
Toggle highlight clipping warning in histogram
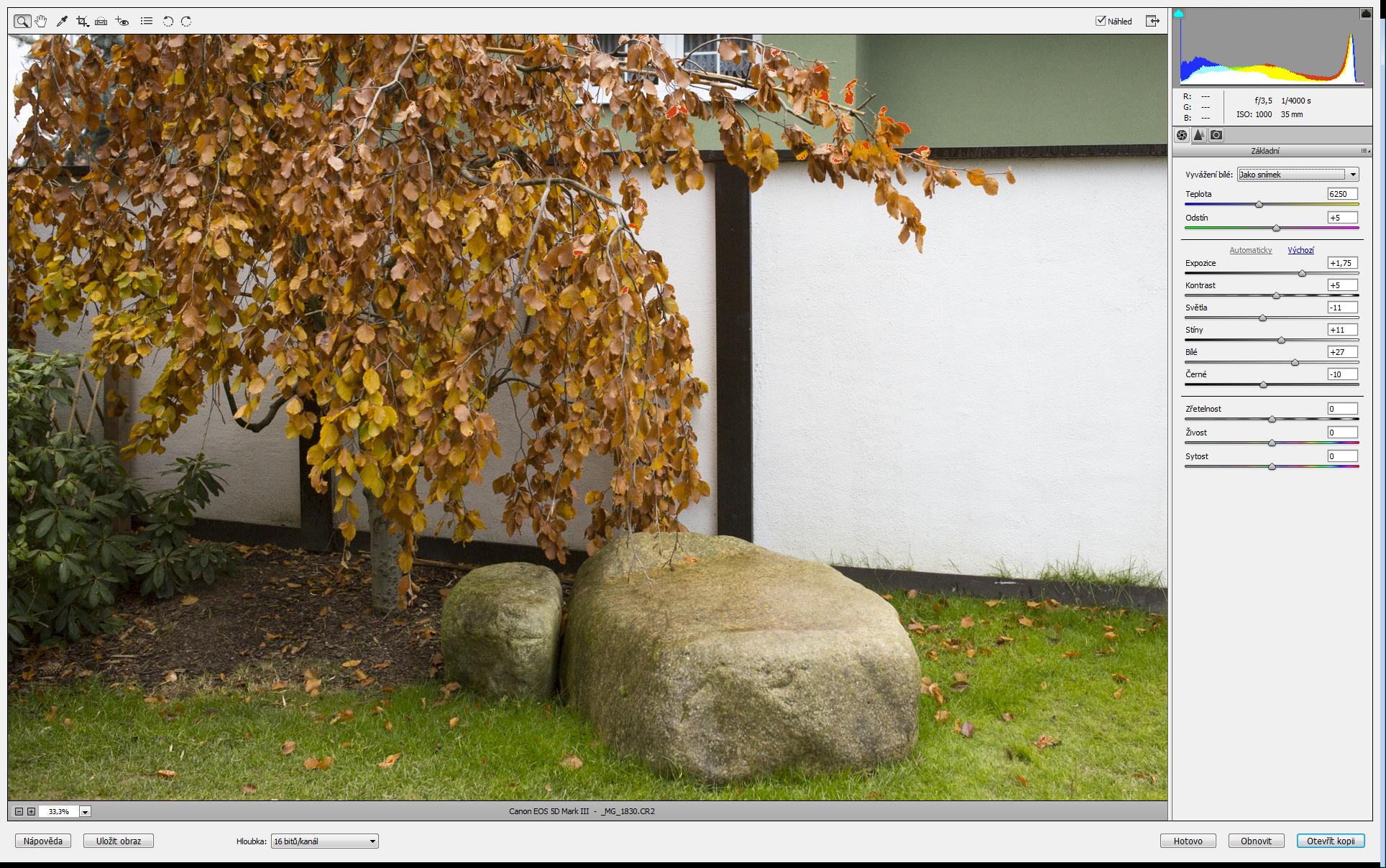tap(1365, 14)
